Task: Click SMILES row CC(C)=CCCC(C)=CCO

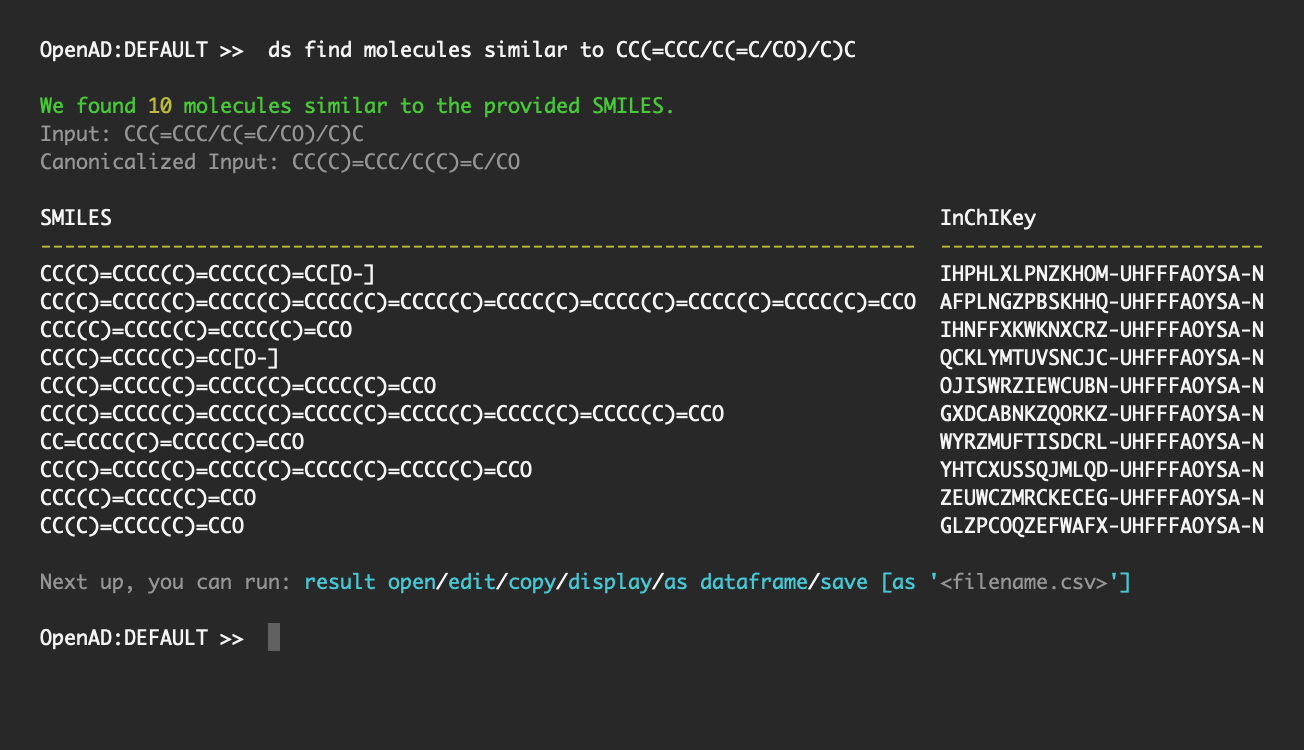Action: pos(142,526)
